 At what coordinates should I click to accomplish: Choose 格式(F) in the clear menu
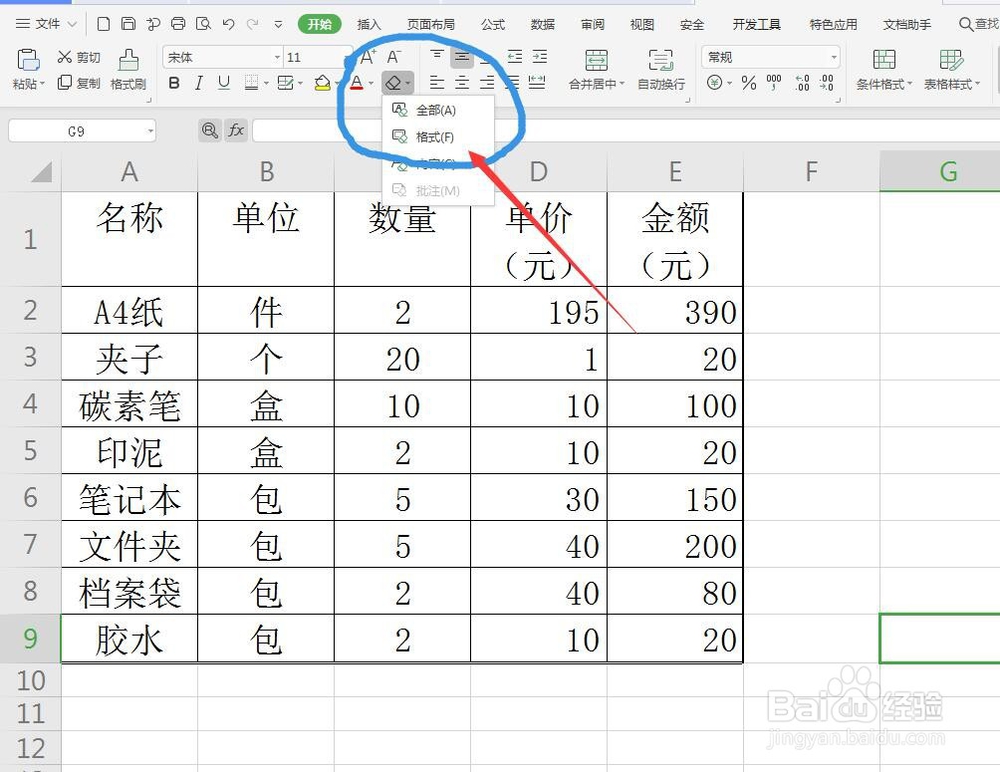(x=436, y=137)
